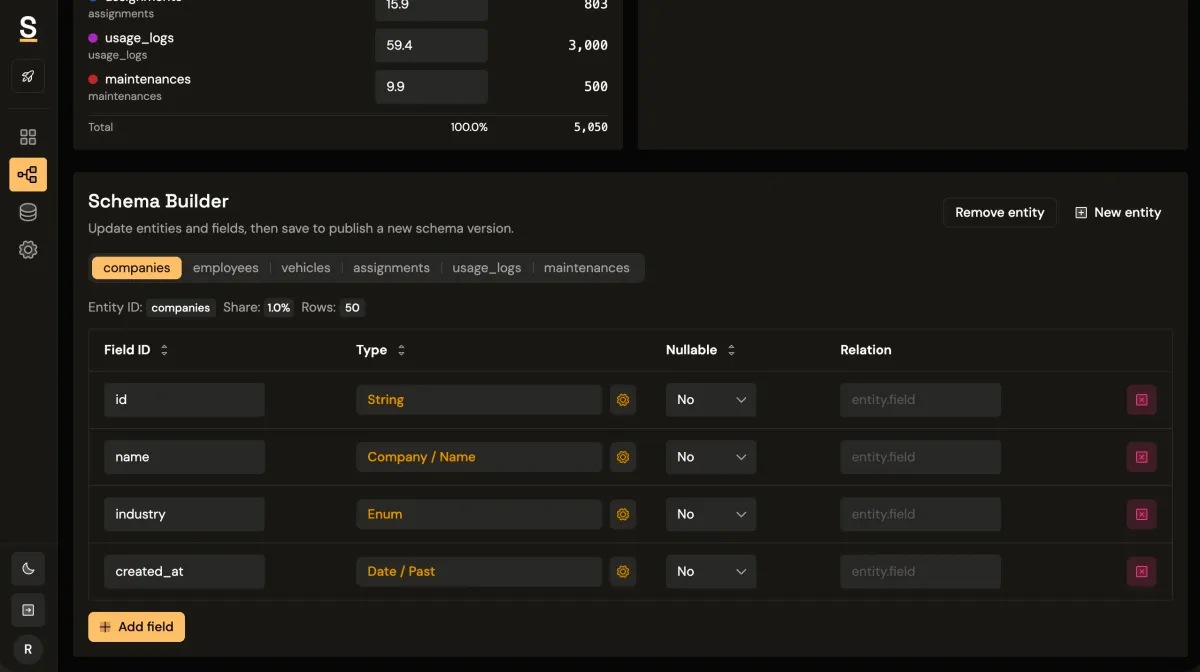This screenshot has height=672, width=1200.
Task: Open the database panel from the sidebar
Action: tap(27, 211)
